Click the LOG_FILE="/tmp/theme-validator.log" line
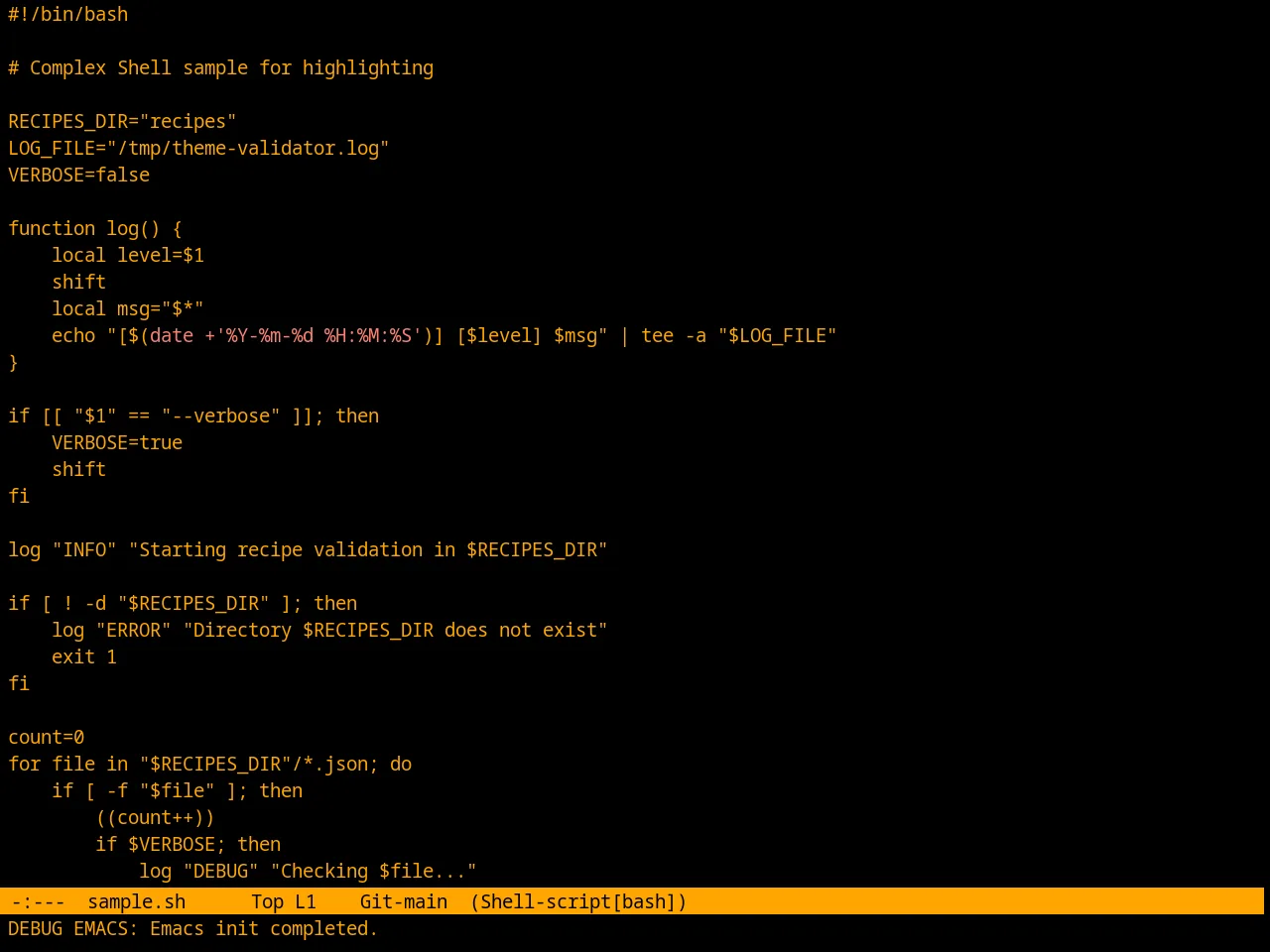 tap(198, 148)
